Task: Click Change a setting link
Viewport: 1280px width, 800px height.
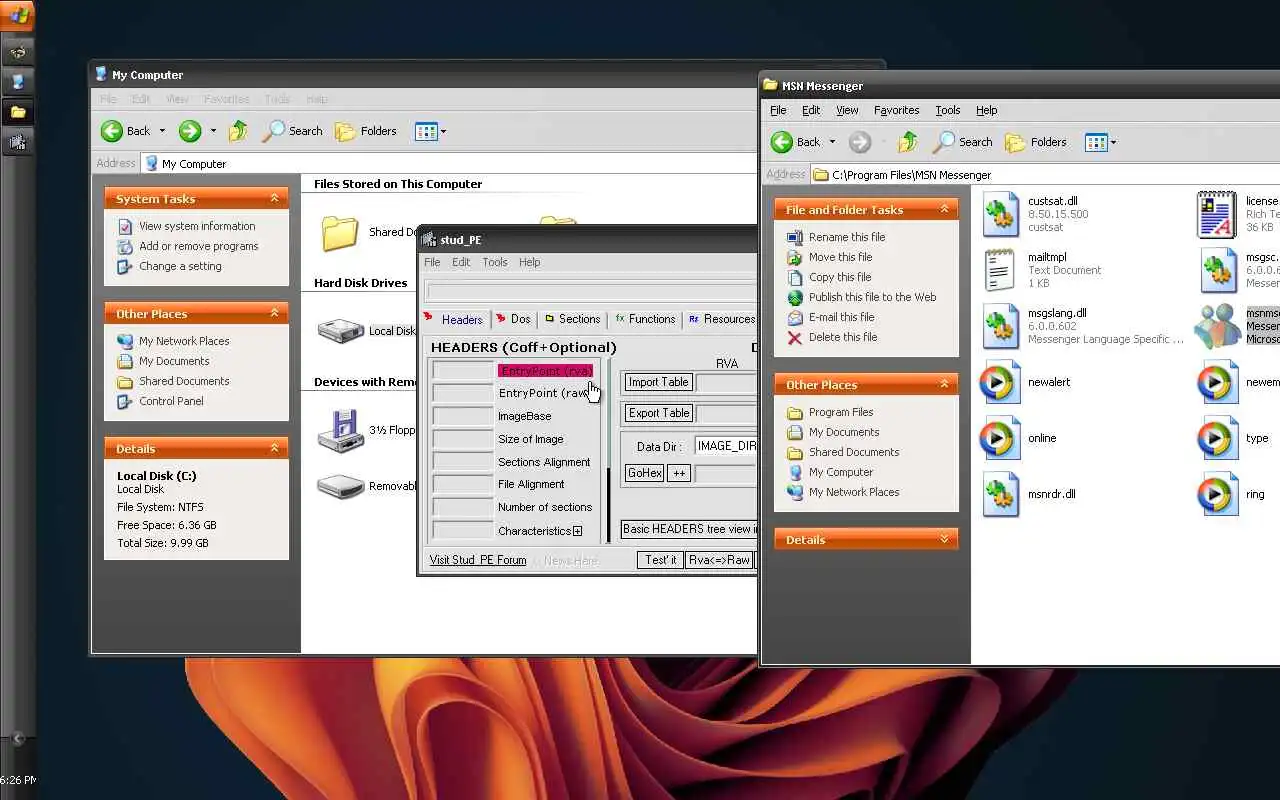Action: [x=180, y=266]
